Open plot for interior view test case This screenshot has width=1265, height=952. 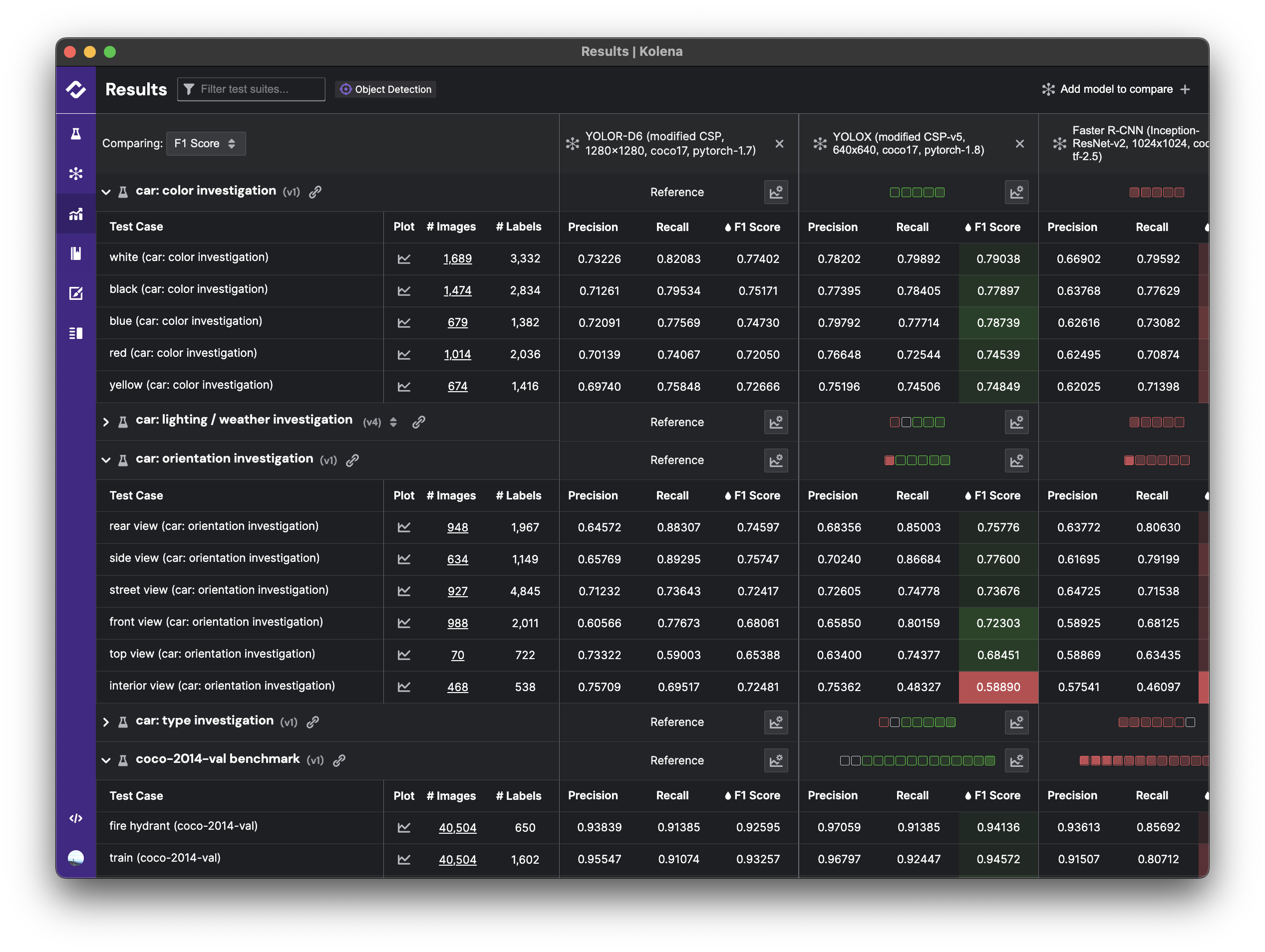click(x=404, y=687)
